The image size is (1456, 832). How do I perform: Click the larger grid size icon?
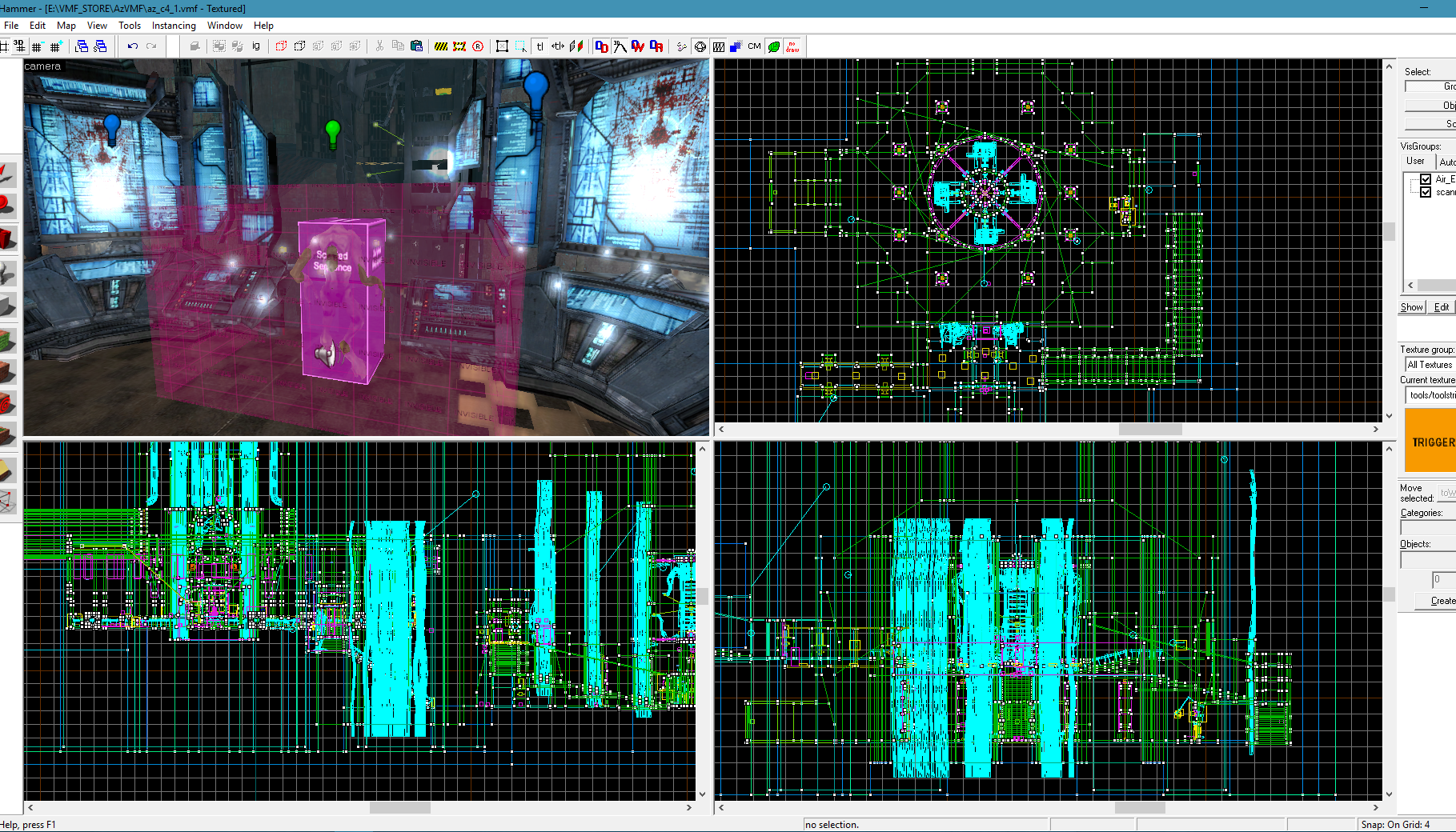click(56, 46)
